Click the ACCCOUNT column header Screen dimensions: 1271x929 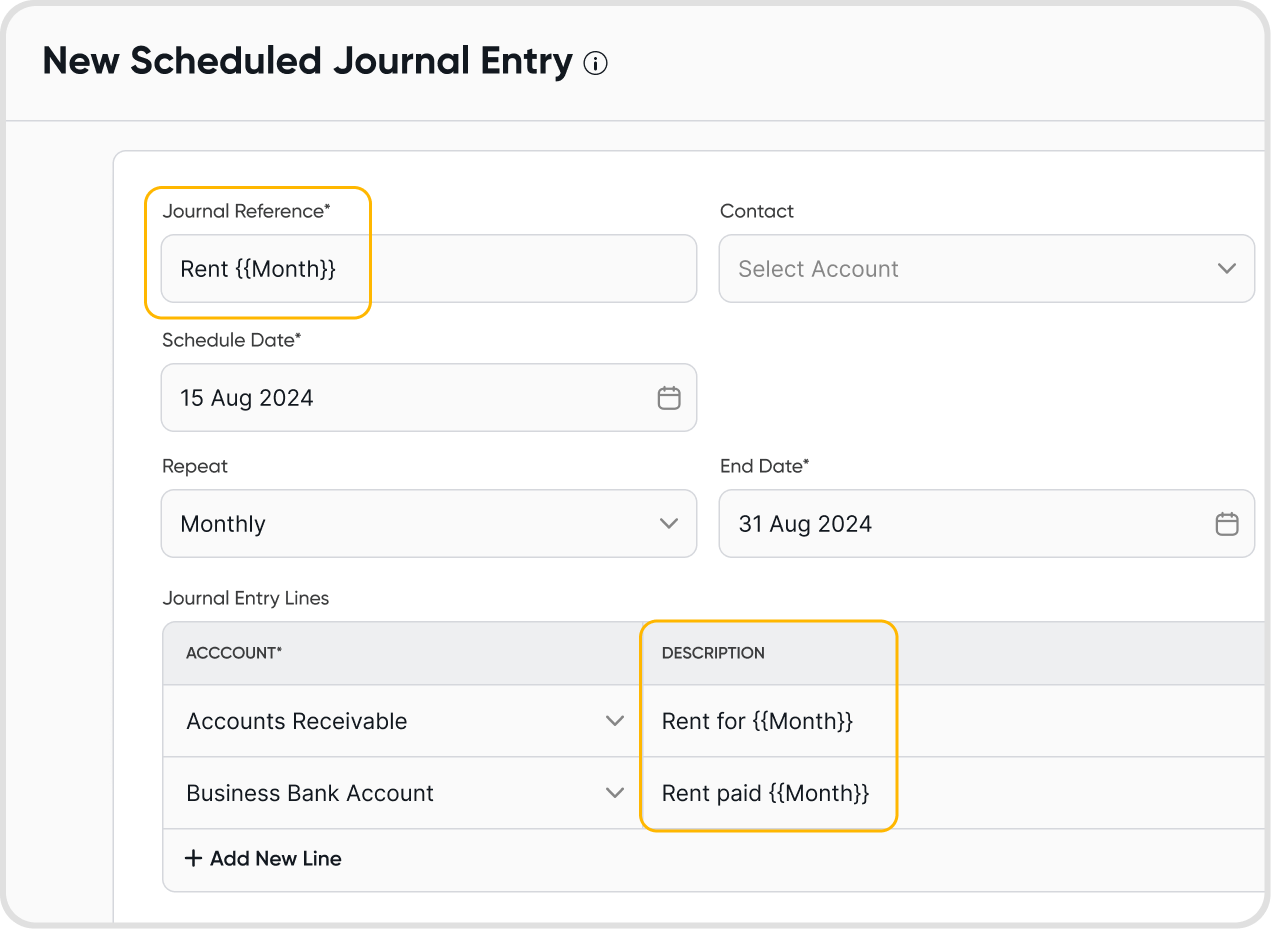point(234,653)
